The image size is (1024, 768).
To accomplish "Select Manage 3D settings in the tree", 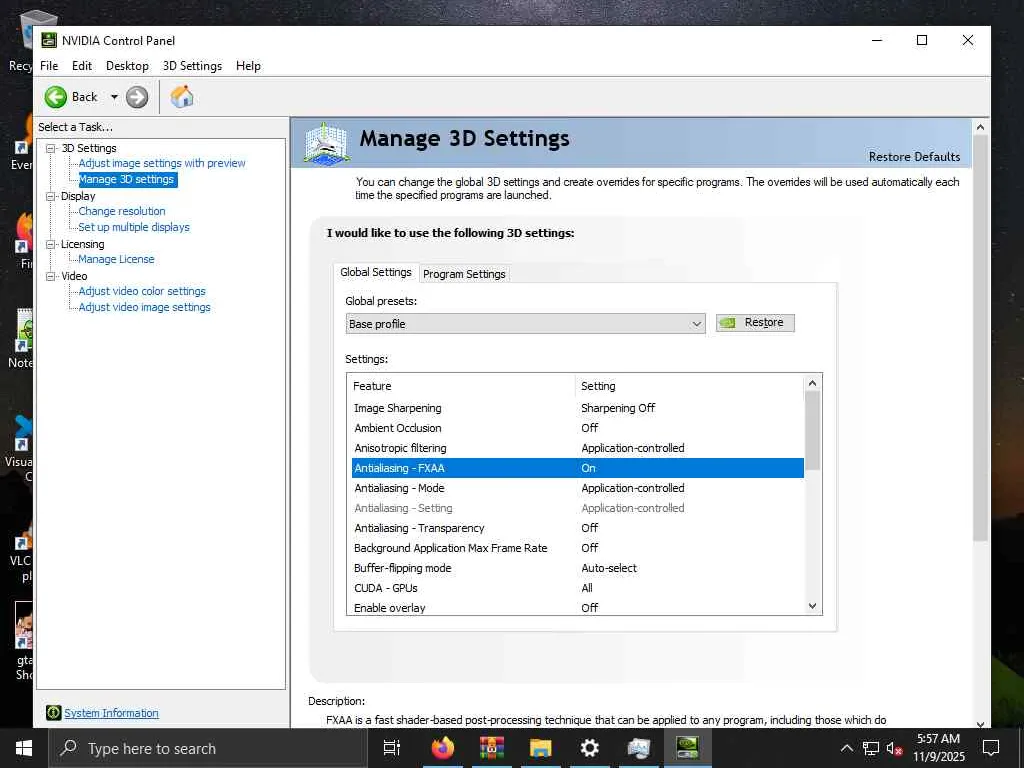I will [x=127, y=179].
